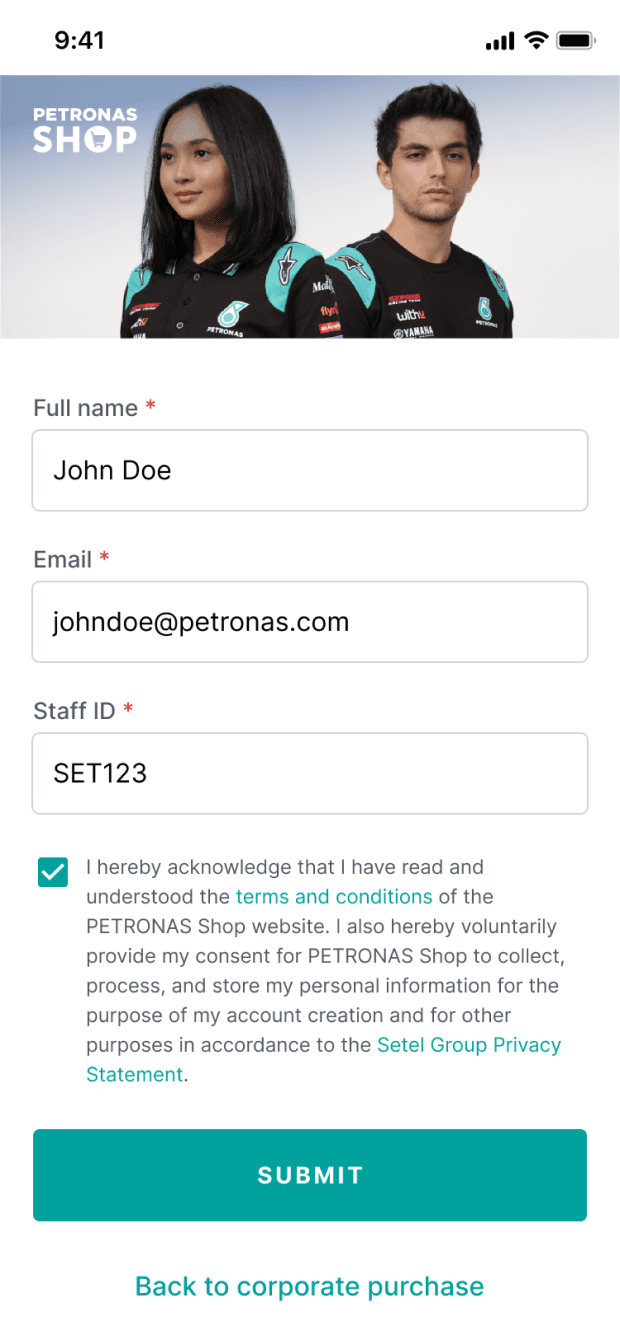Click the Full name label
This screenshot has height=1344, width=620.
click(86, 408)
